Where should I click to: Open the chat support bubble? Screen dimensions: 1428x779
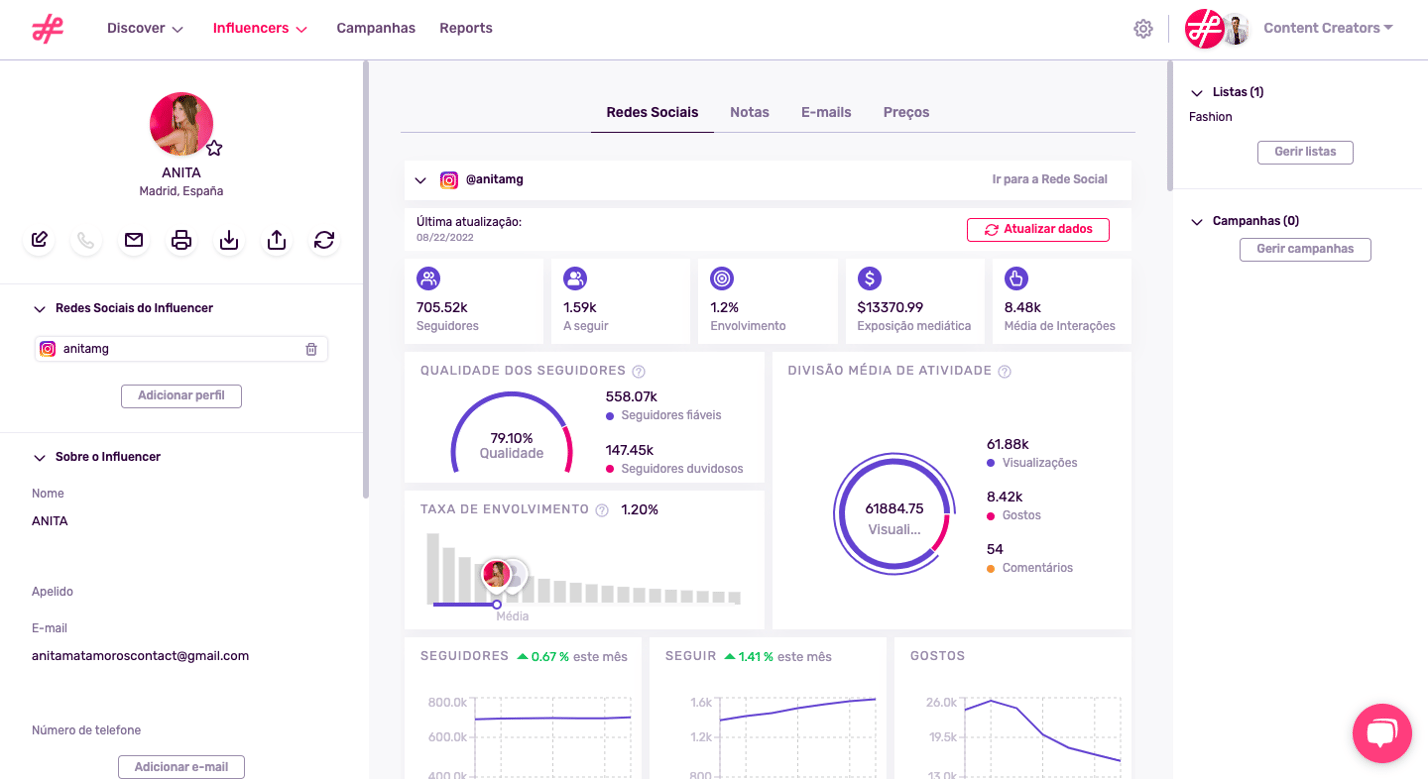pyautogui.click(x=1381, y=733)
